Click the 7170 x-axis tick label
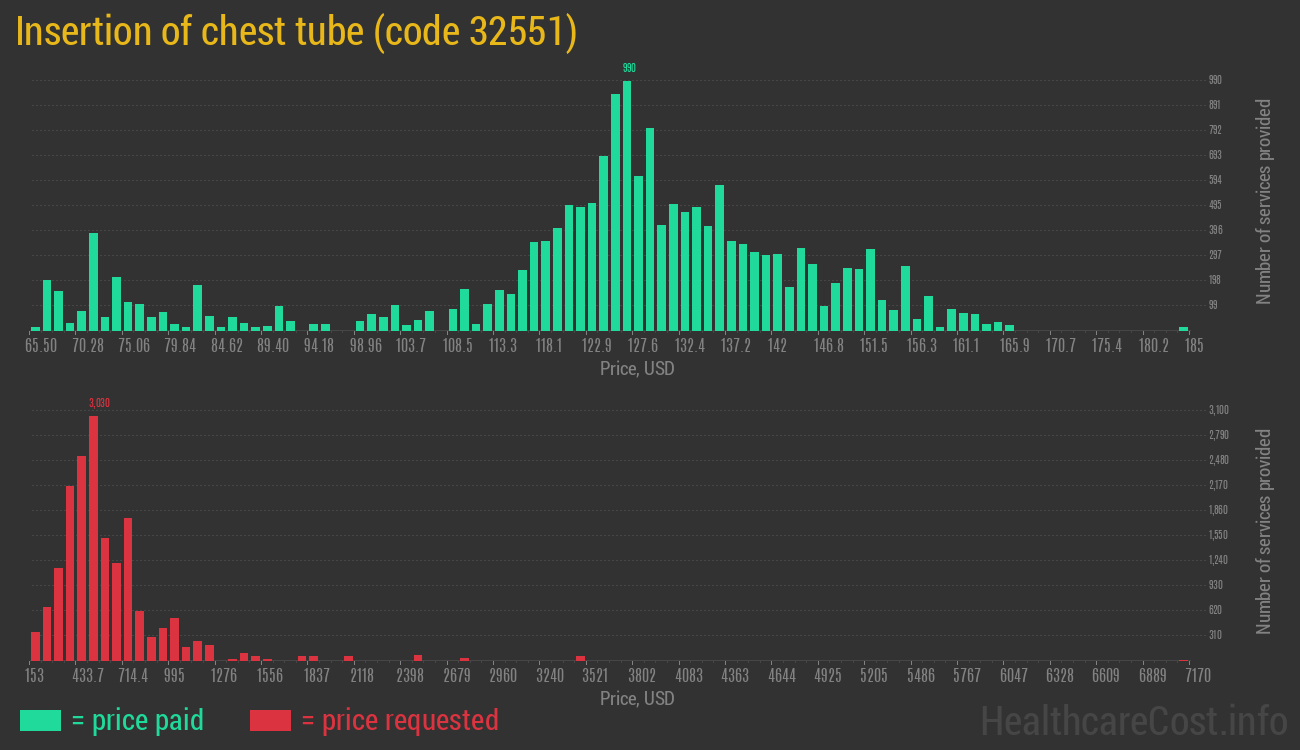 tap(1183, 676)
